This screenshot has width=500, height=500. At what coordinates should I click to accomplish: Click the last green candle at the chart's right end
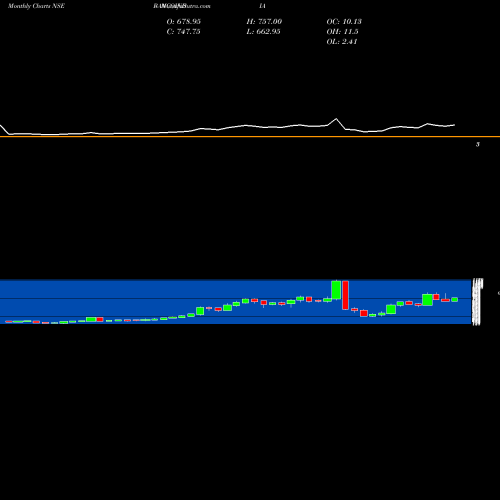[x=455, y=299]
